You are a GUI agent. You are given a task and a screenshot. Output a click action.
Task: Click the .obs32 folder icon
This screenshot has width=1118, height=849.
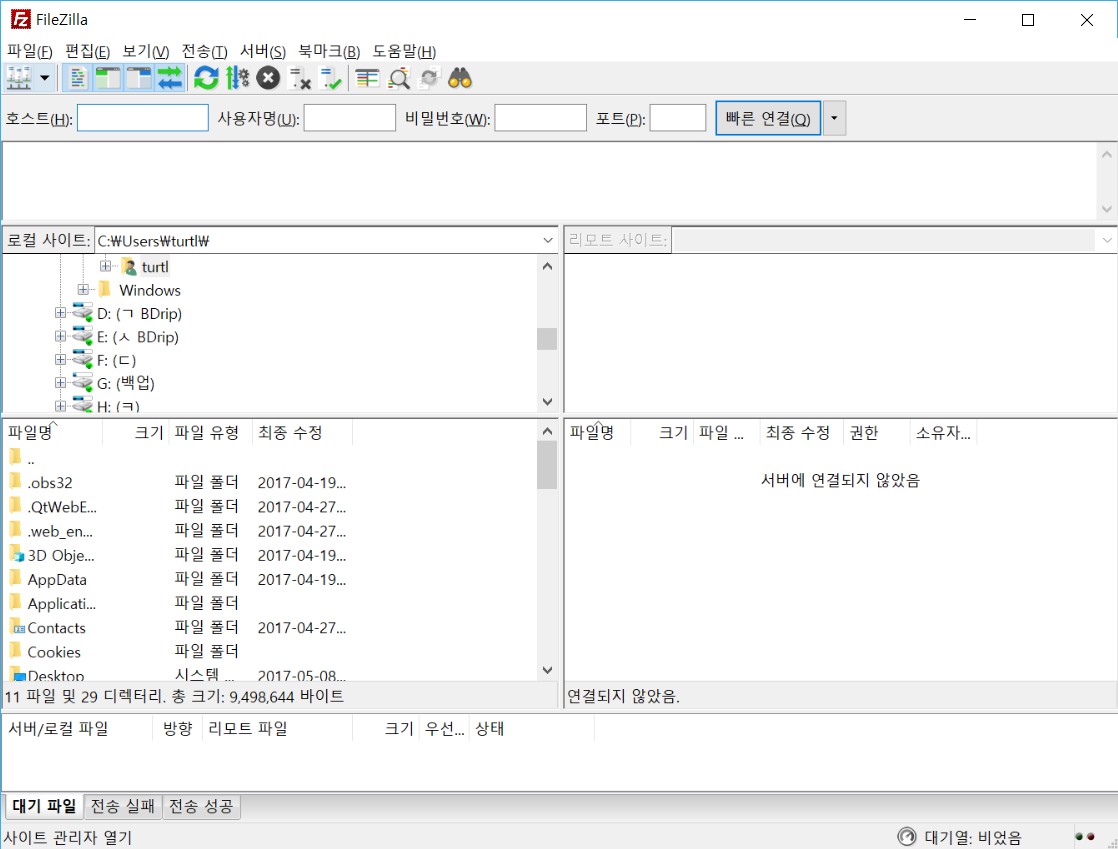15,482
